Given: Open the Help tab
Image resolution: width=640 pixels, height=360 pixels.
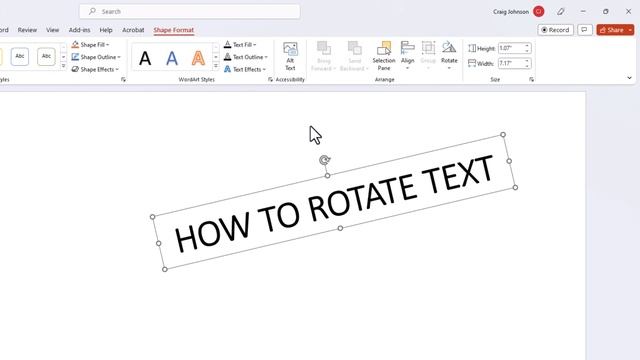Looking at the screenshot, I should point(106,30).
